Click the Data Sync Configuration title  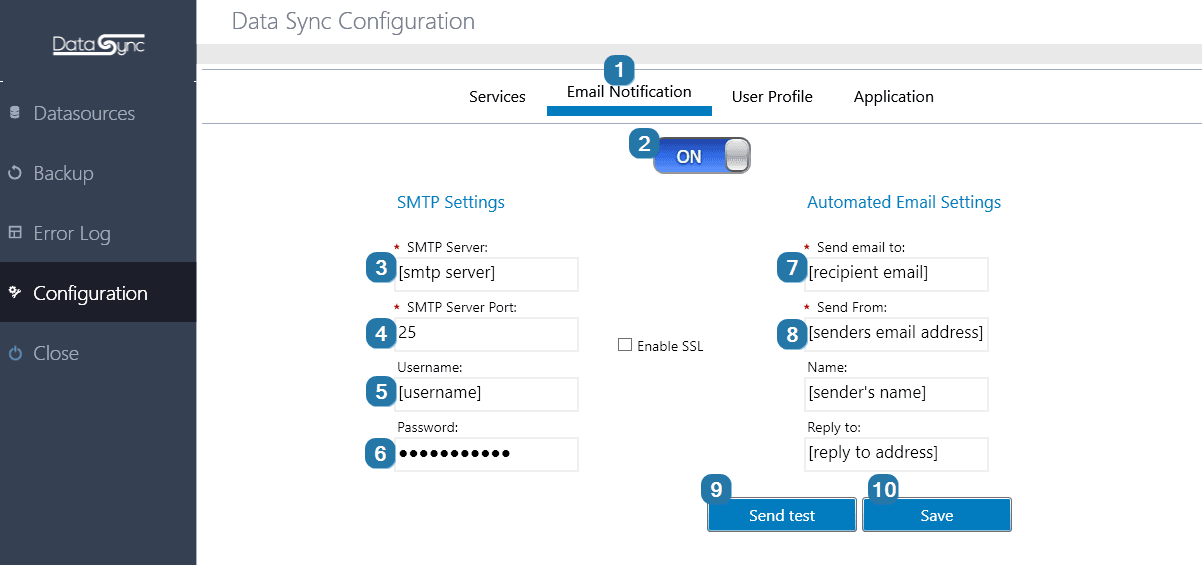coord(354,21)
